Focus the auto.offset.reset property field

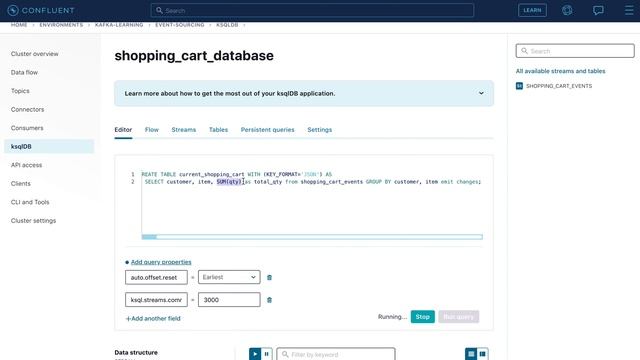pyautogui.click(x=156, y=277)
